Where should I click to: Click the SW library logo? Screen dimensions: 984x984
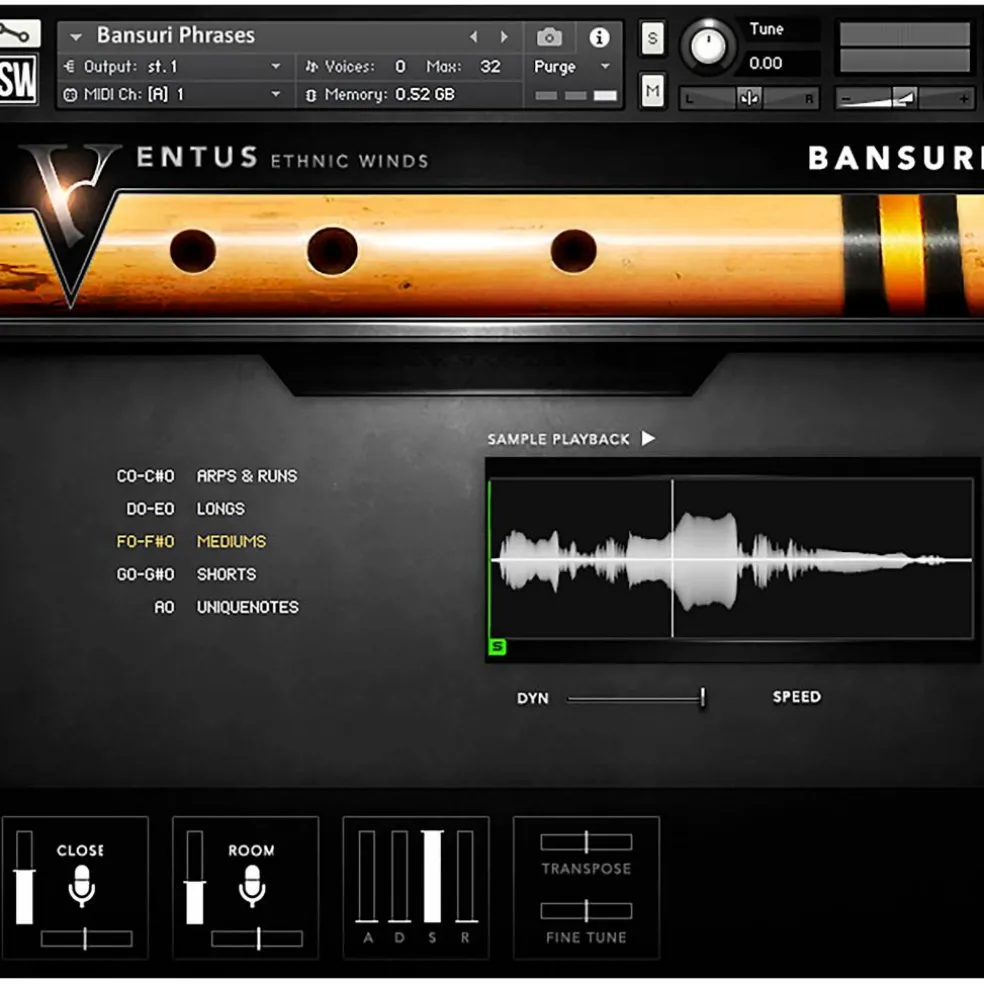point(18,80)
